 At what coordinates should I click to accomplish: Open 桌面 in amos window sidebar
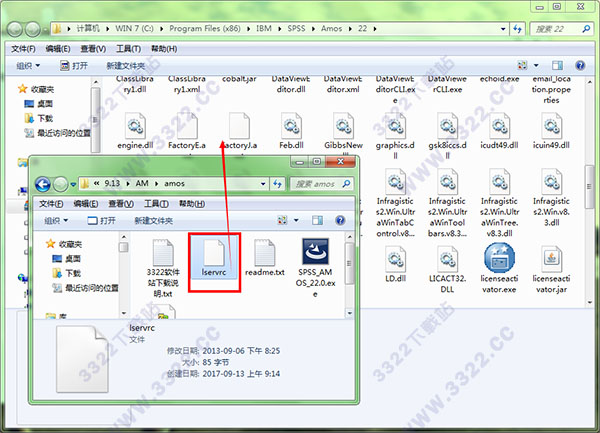(66, 259)
